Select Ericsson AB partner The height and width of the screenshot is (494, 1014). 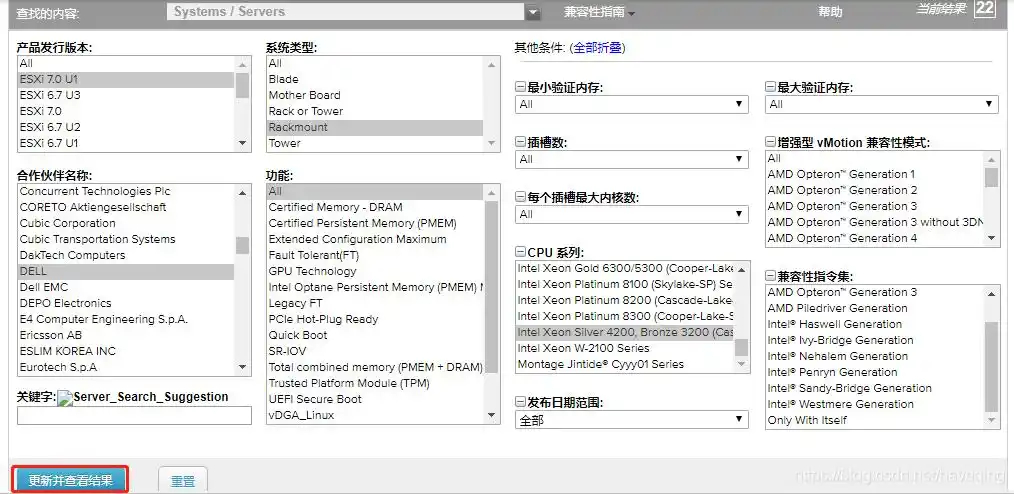coord(125,336)
